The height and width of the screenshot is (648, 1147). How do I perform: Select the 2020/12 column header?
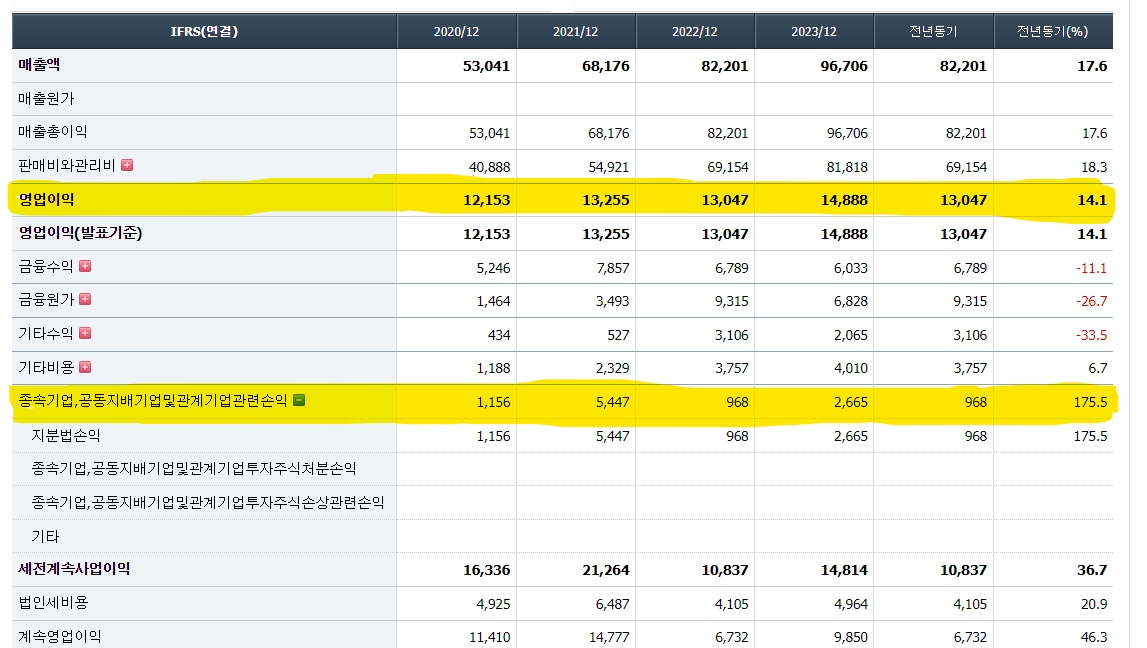(456, 31)
